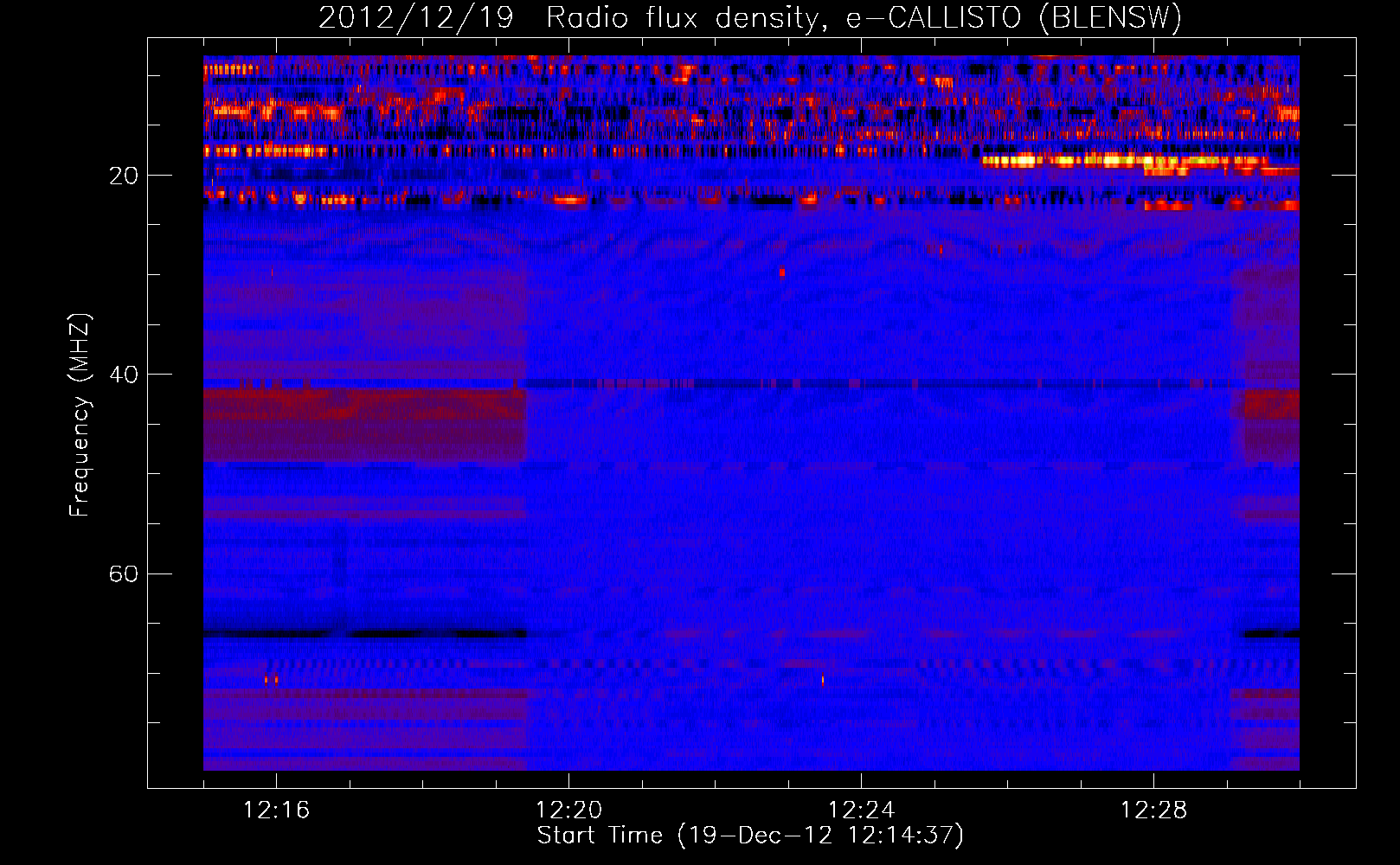Click the 12:16 time tick label
1400x865 pixels.
[x=276, y=811]
